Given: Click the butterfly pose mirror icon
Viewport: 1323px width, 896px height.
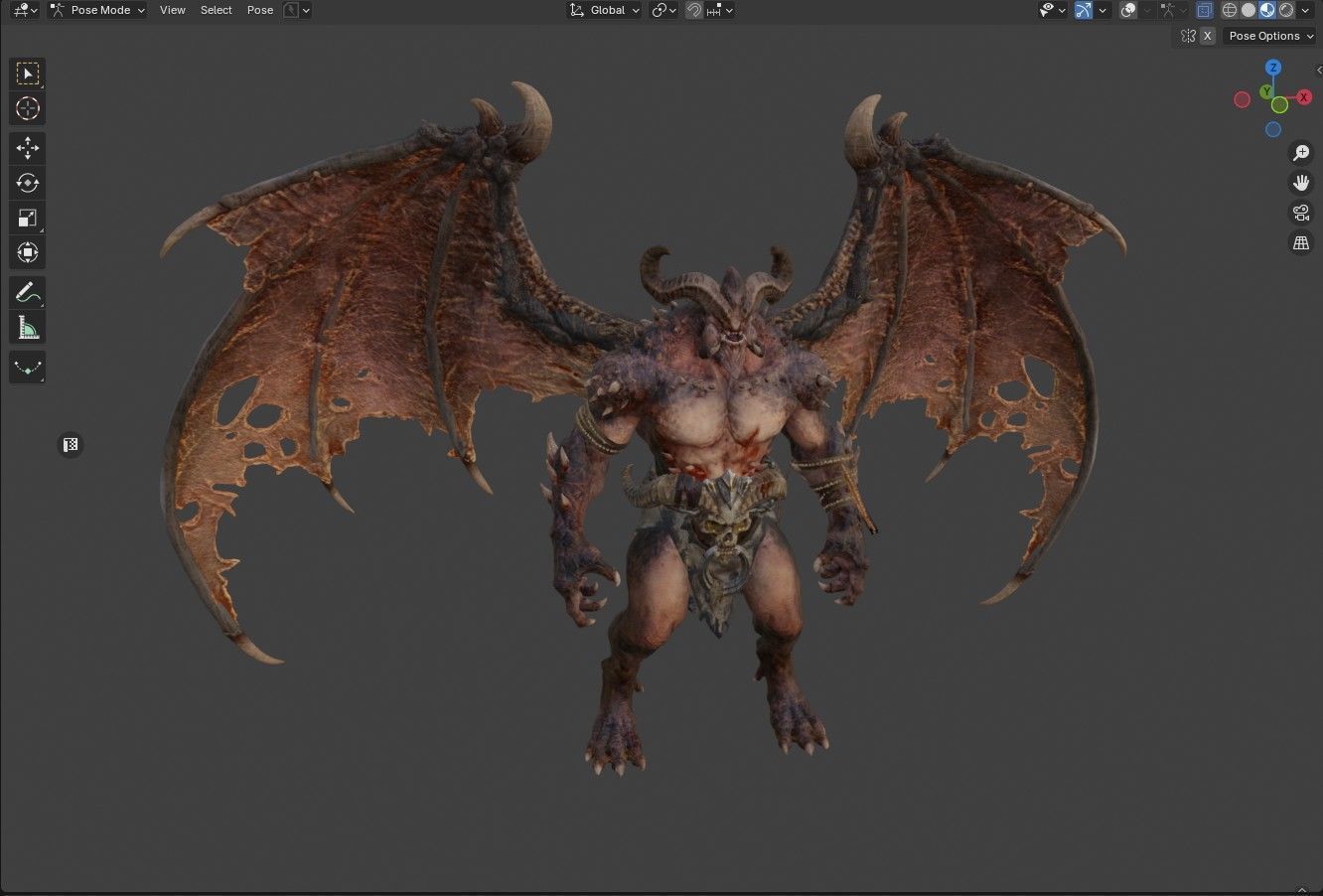Looking at the screenshot, I should [x=1189, y=36].
